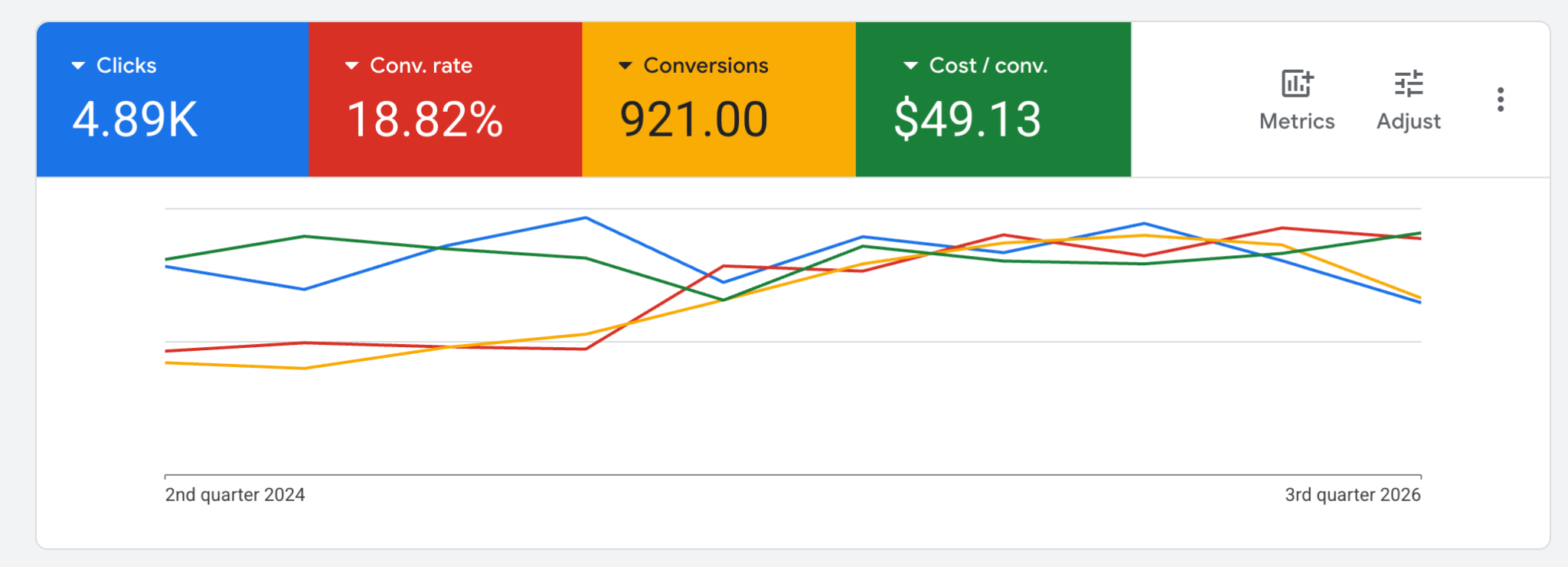This screenshot has height=567, width=1568.
Task: Click the Adjust label text
Action: (x=1409, y=122)
